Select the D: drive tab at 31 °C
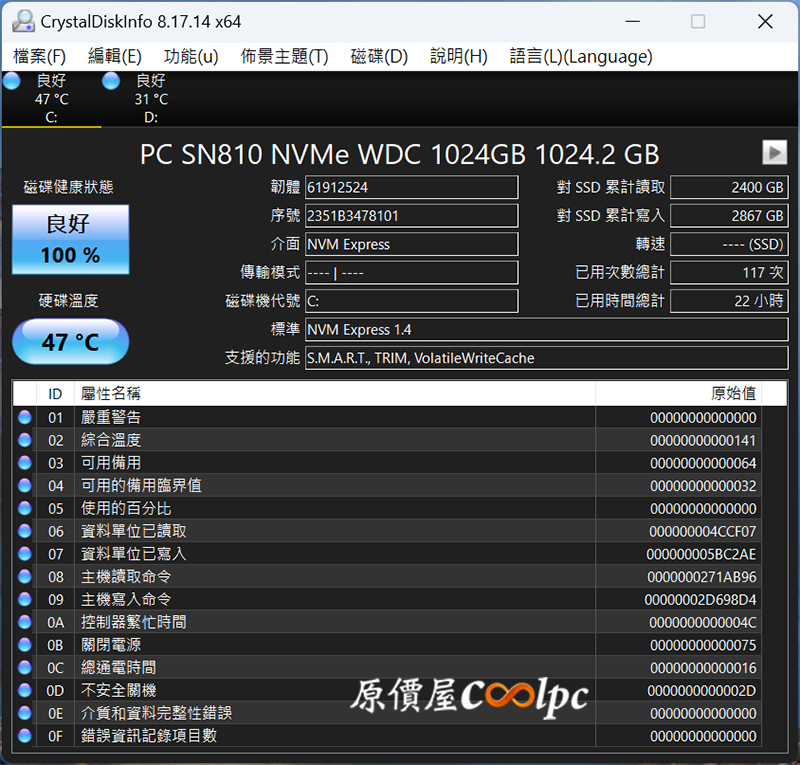Screen dimensions: 800x765 coord(151,99)
